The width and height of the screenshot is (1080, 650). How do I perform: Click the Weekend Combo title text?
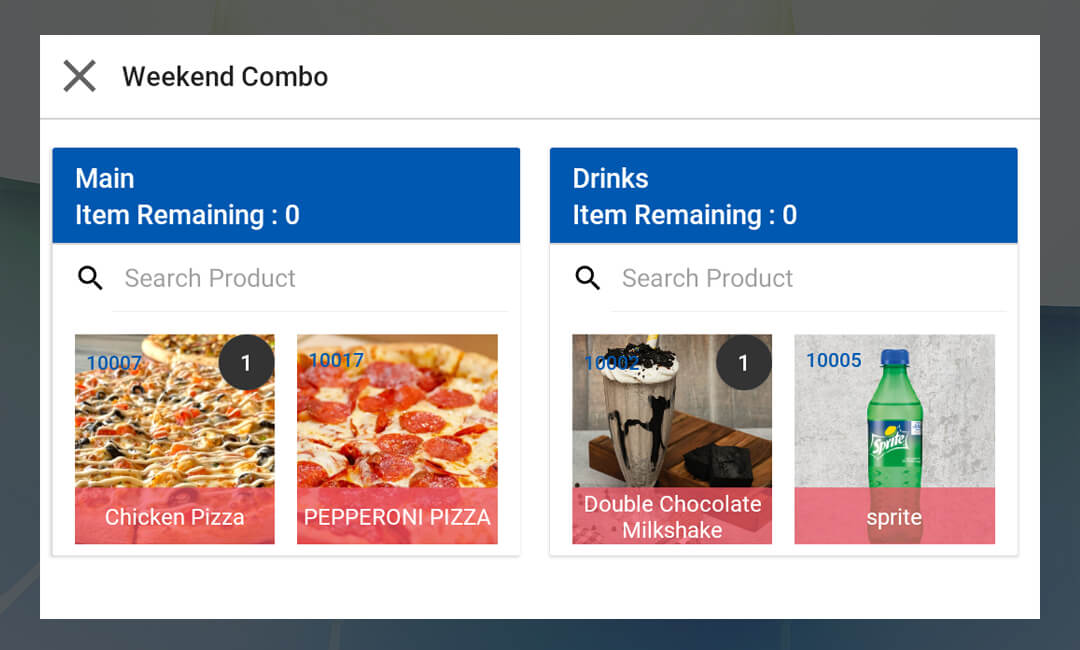[225, 76]
